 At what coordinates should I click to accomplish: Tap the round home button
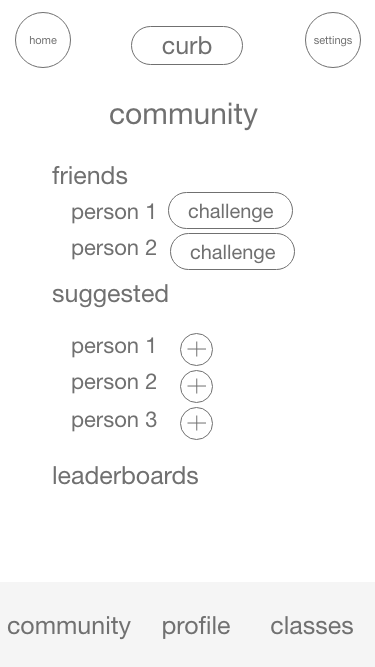click(x=43, y=40)
